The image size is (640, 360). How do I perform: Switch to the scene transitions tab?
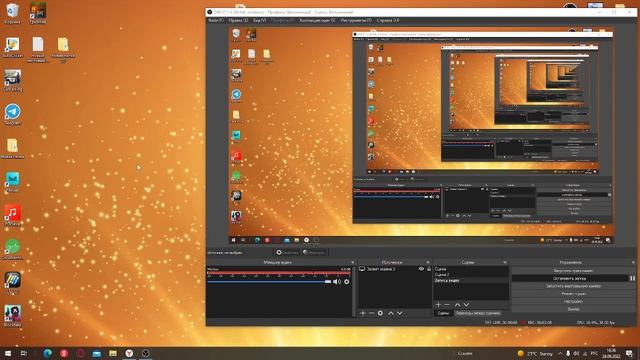(x=478, y=313)
